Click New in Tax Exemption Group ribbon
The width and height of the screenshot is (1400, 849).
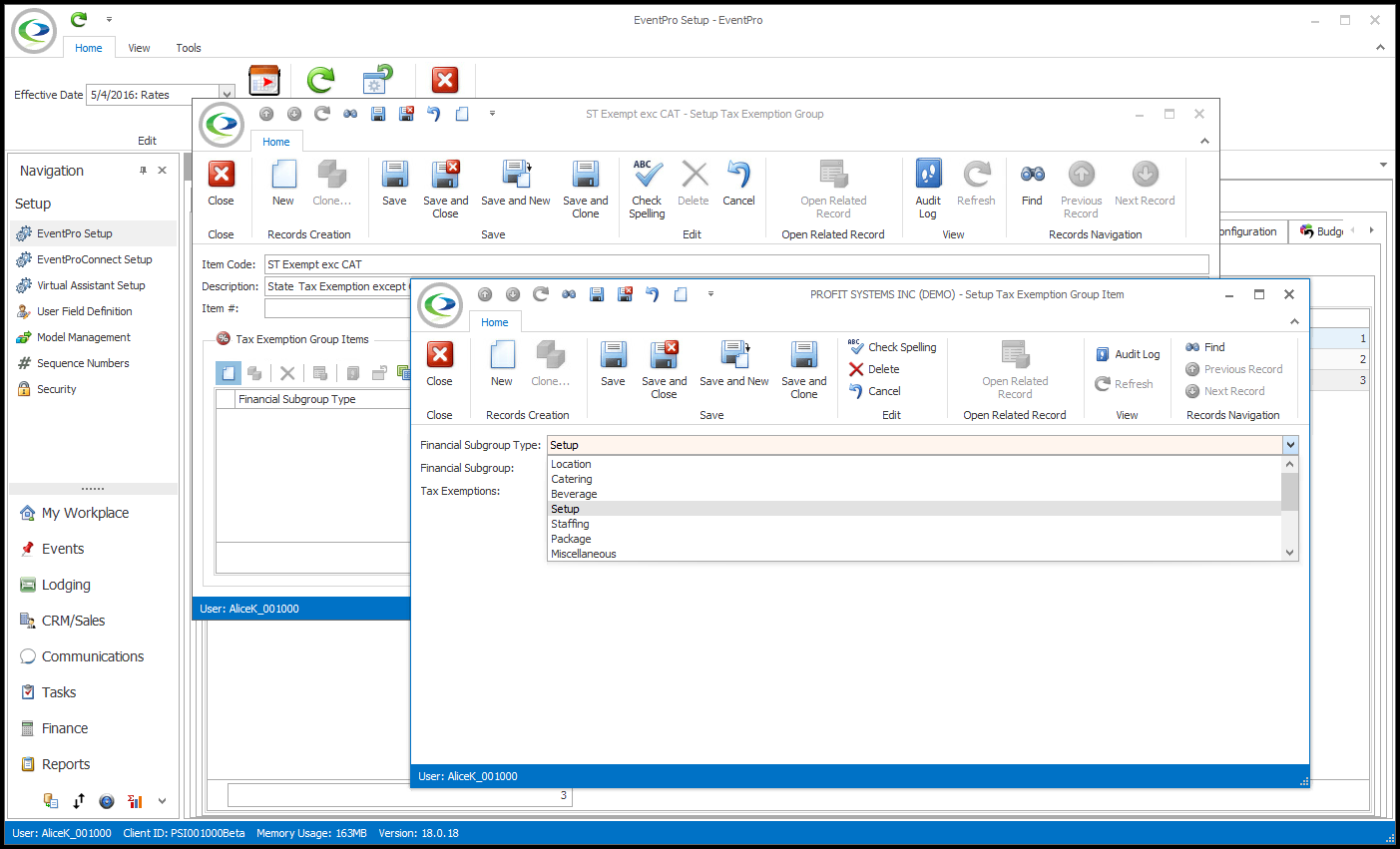point(283,184)
